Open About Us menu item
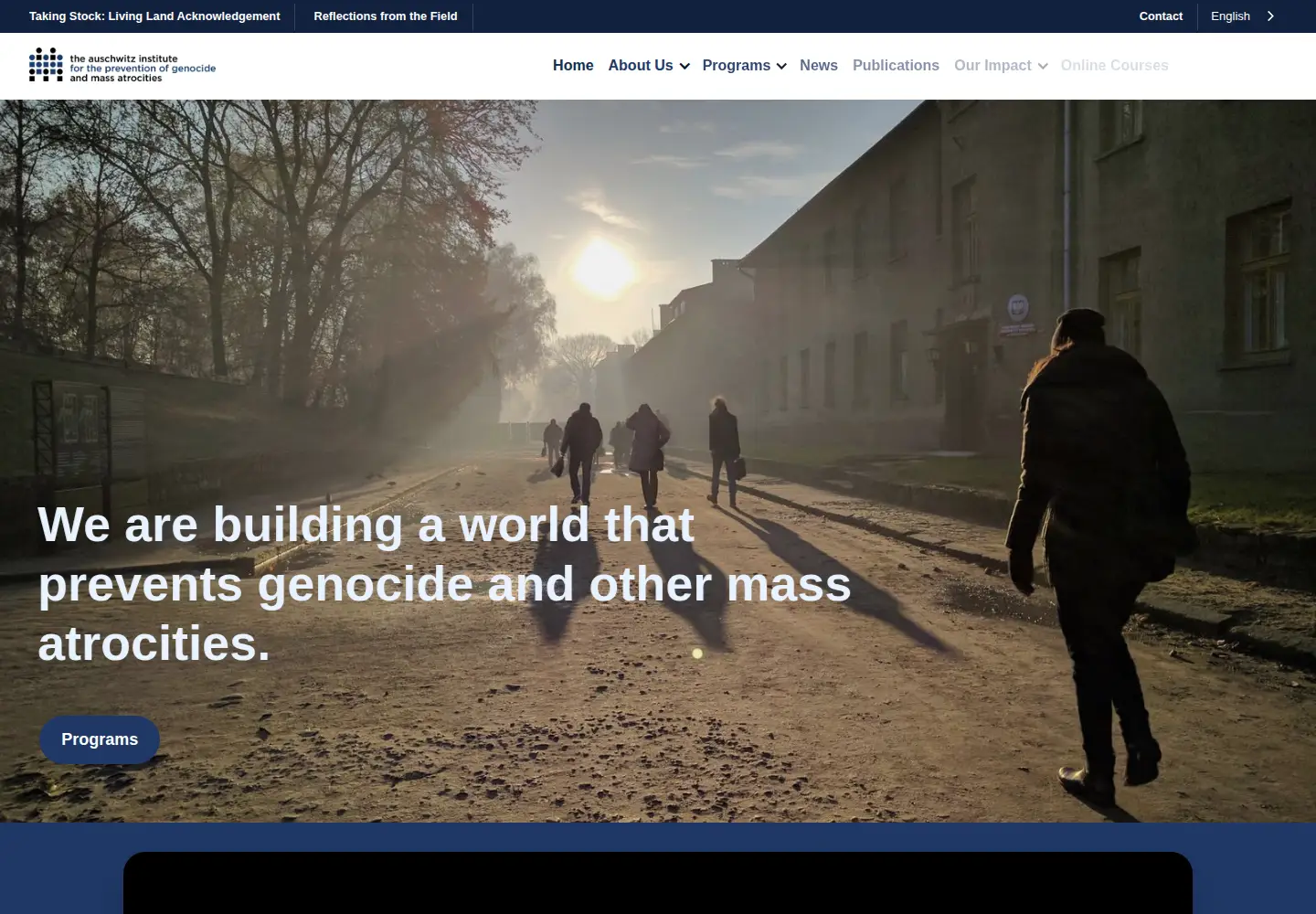The width and height of the screenshot is (1316, 914). pyautogui.click(x=641, y=66)
